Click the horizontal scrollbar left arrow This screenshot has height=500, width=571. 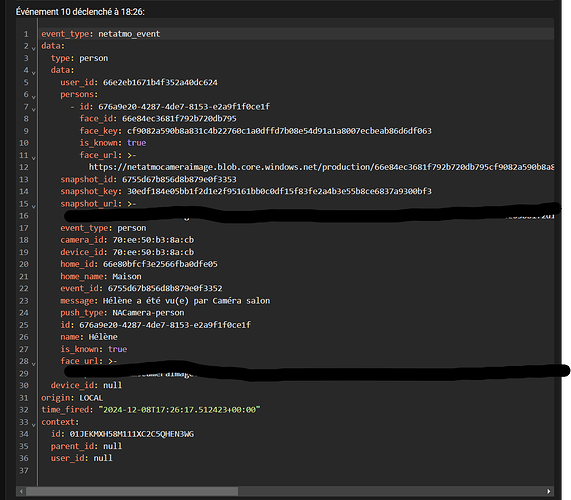pos(21,491)
